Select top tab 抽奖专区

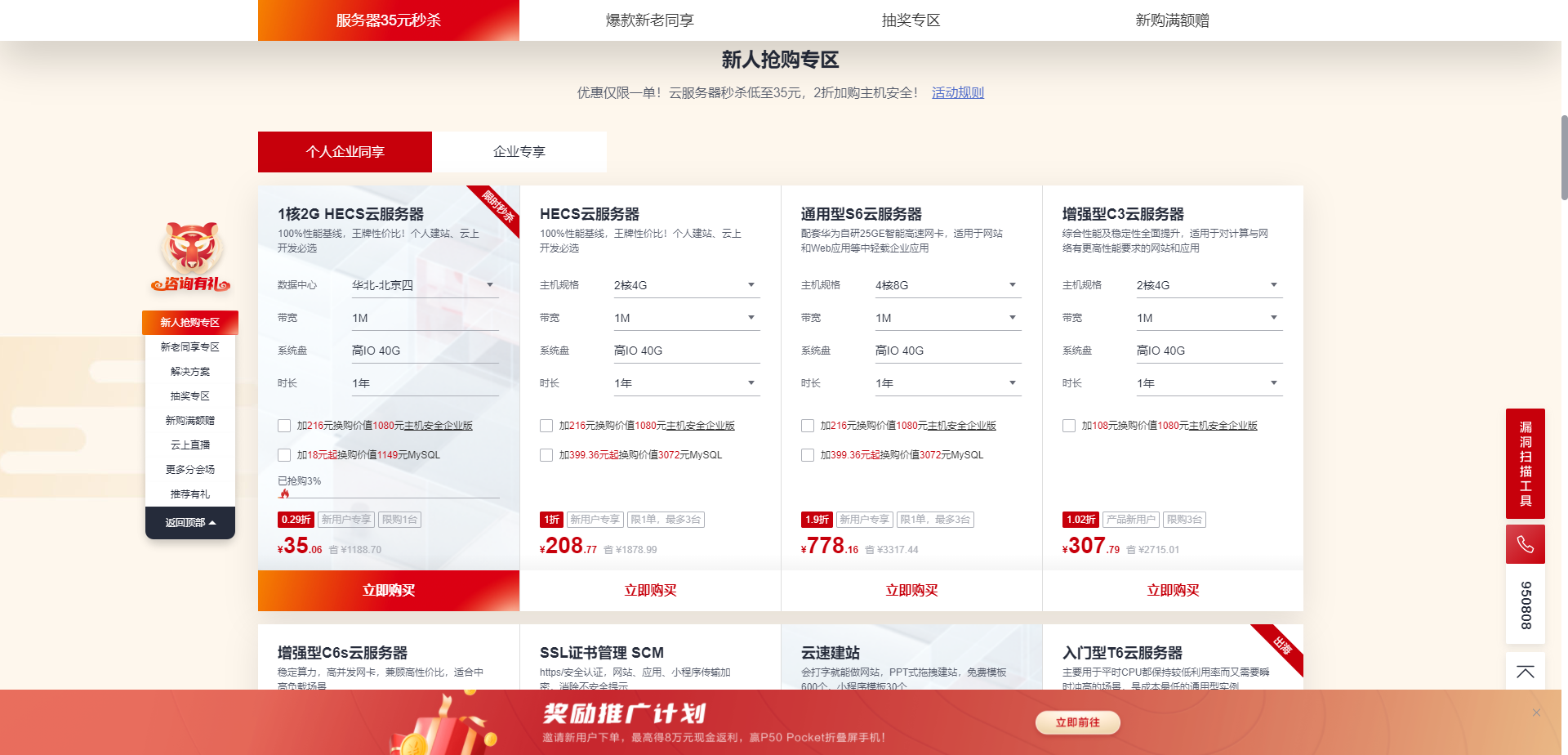pyautogui.click(x=911, y=20)
